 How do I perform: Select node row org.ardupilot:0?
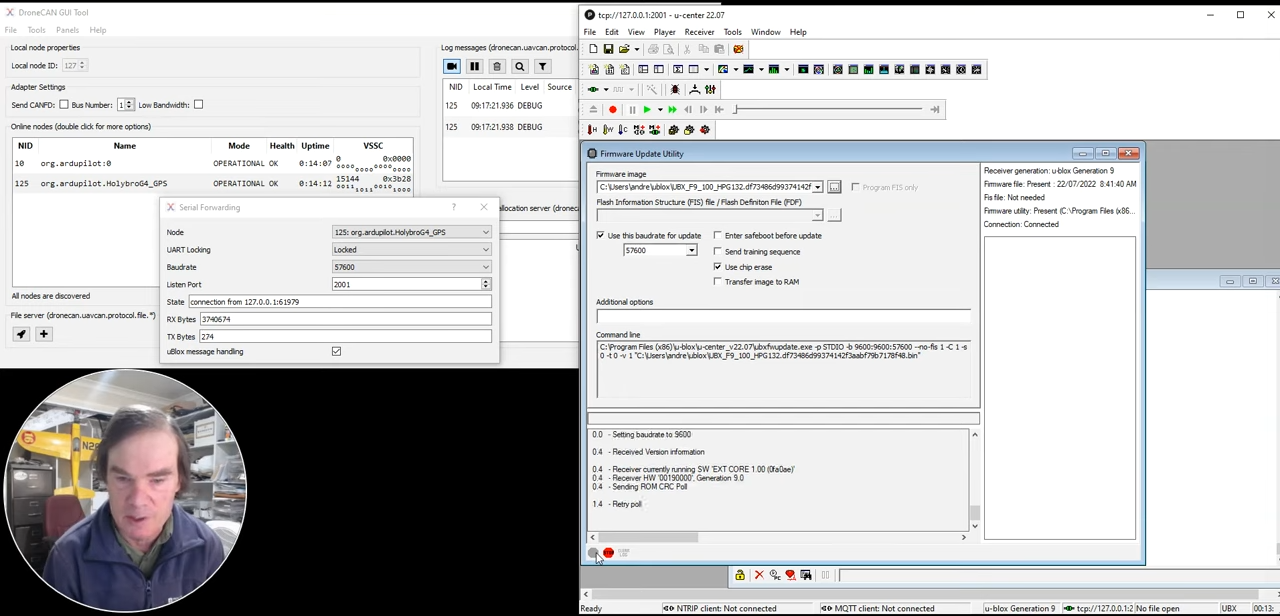[x=212, y=163]
